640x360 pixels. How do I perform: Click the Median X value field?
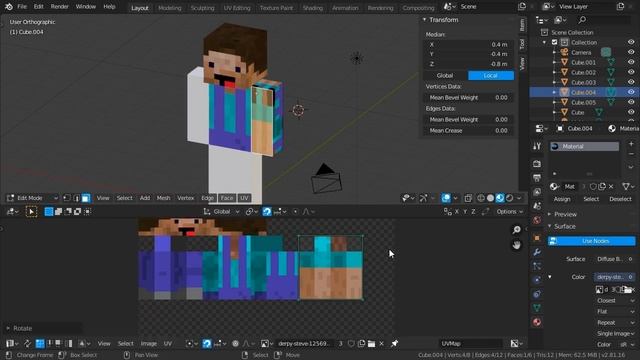(x=469, y=44)
